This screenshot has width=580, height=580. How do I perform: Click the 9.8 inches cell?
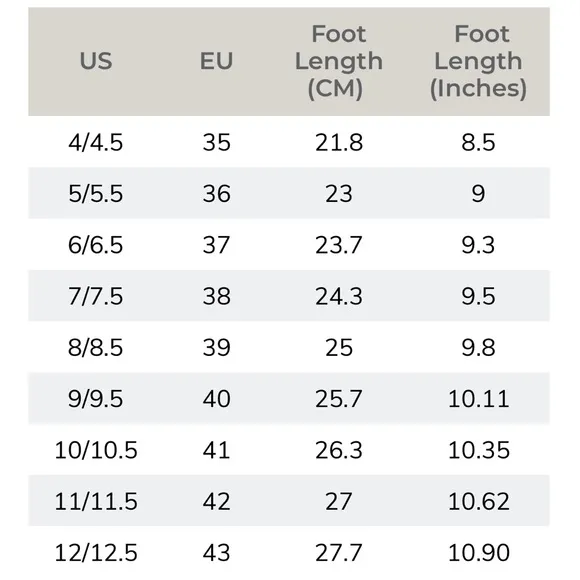[x=478, y=347]
